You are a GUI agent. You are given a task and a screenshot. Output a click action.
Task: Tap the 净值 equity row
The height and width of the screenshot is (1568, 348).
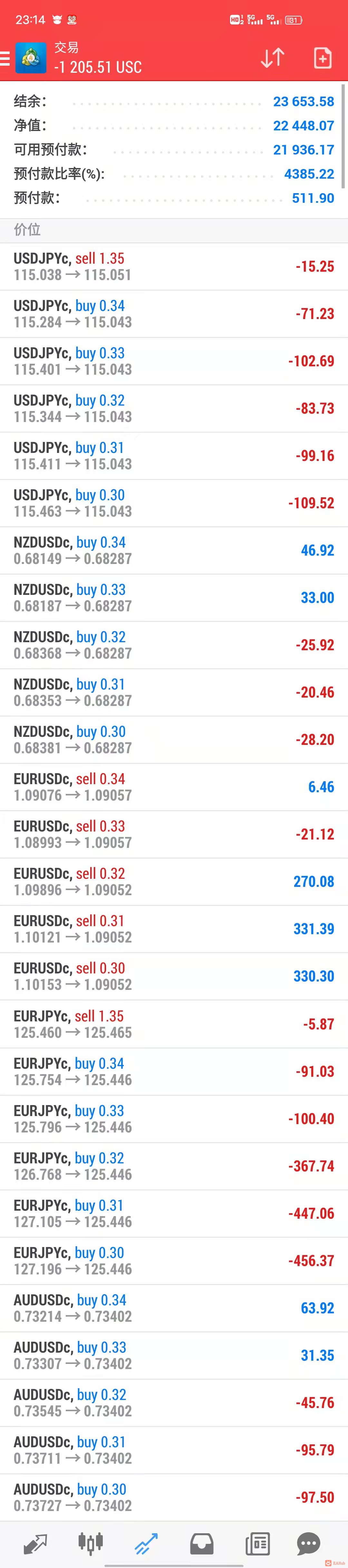point(174,126)
